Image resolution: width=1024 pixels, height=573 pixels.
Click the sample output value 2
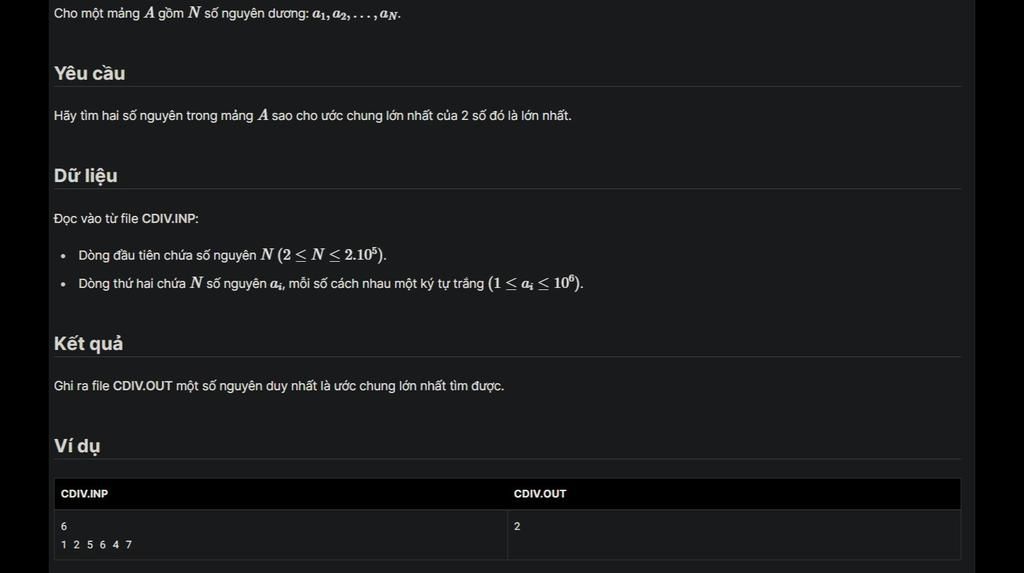coord(517,526)
